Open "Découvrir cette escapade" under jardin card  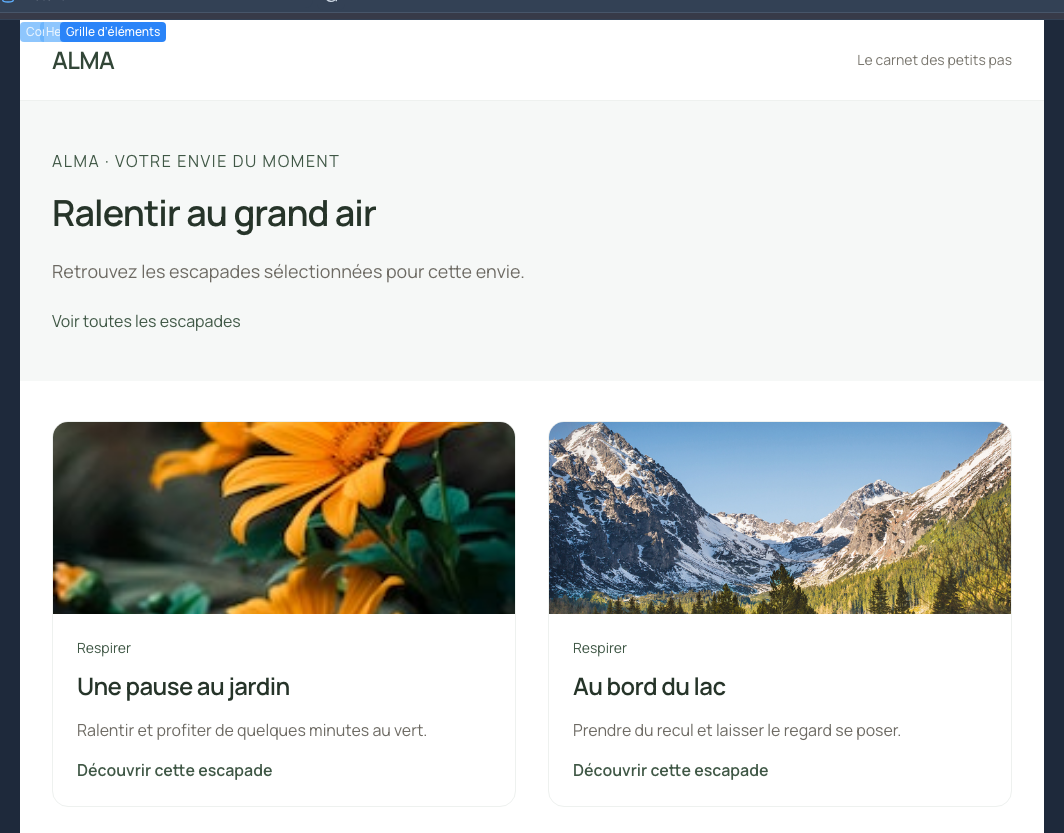[x=174, y=771]
